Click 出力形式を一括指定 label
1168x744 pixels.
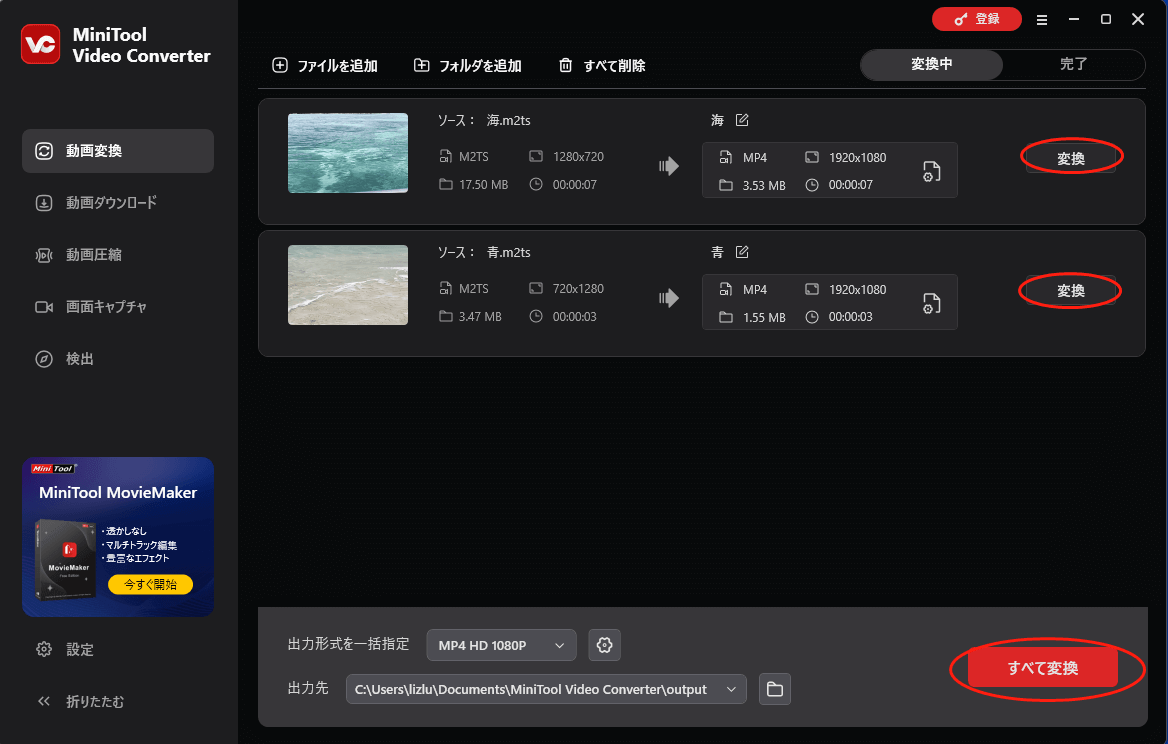click(x=349, y=644)
